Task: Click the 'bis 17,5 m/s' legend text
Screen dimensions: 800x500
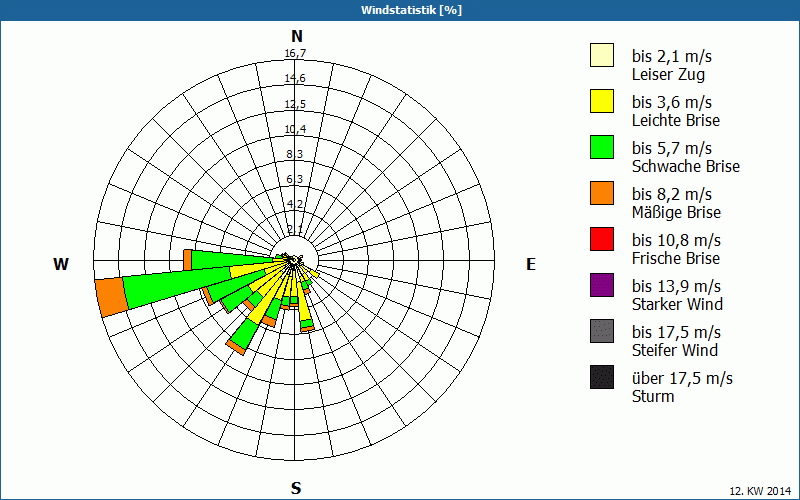Action: click(x=676, y=331)
